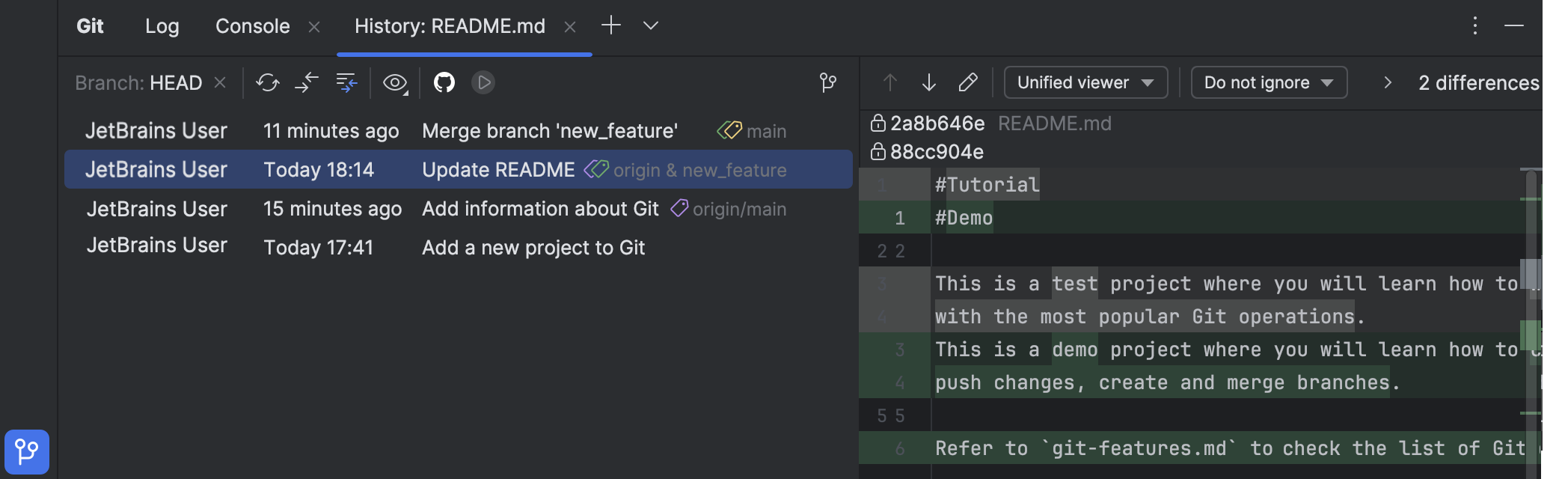Open the Git tool window icon bottom-left

(x=28, y=451)
